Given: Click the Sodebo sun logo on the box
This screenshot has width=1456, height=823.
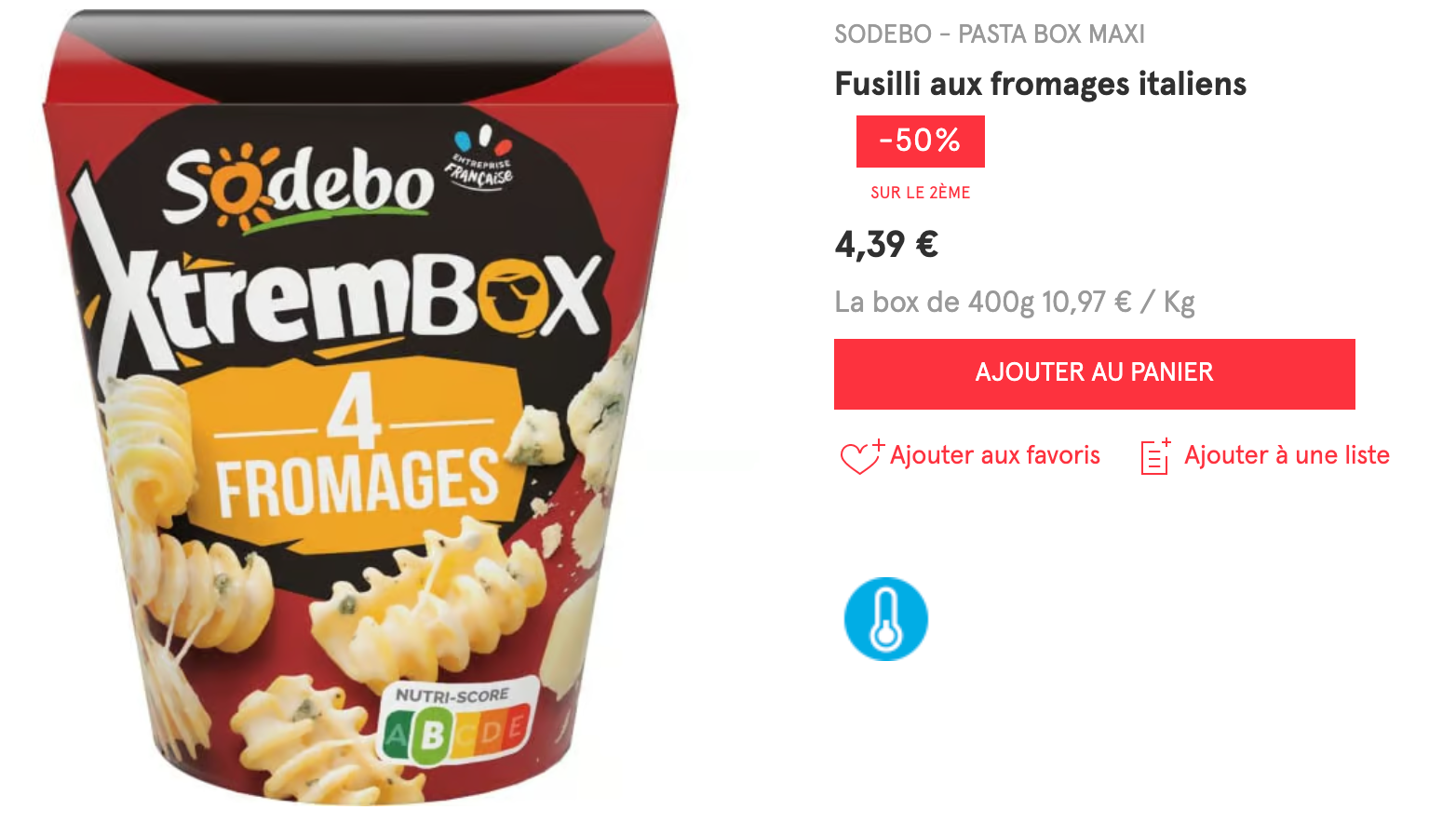Looking at the screenshot, I should click(x=298, y=185).
